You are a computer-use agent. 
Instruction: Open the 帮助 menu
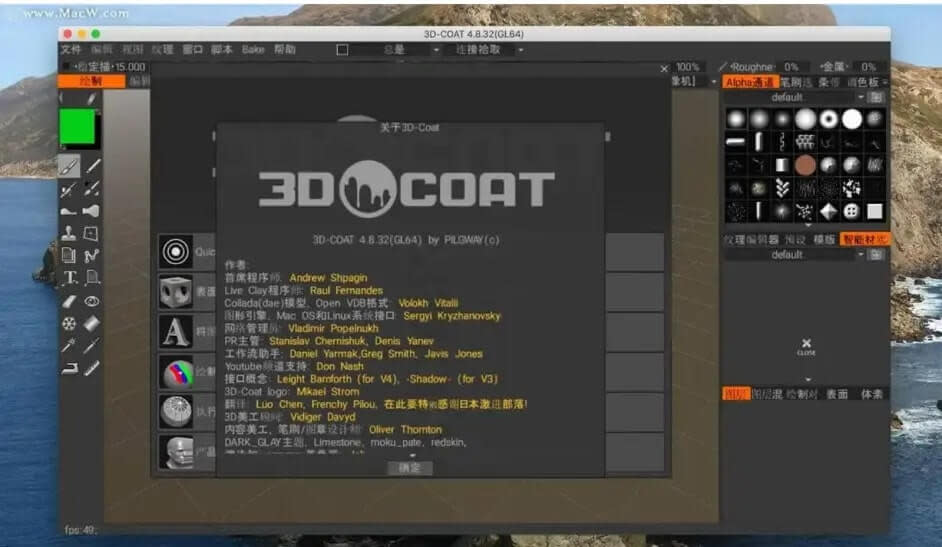285,50
